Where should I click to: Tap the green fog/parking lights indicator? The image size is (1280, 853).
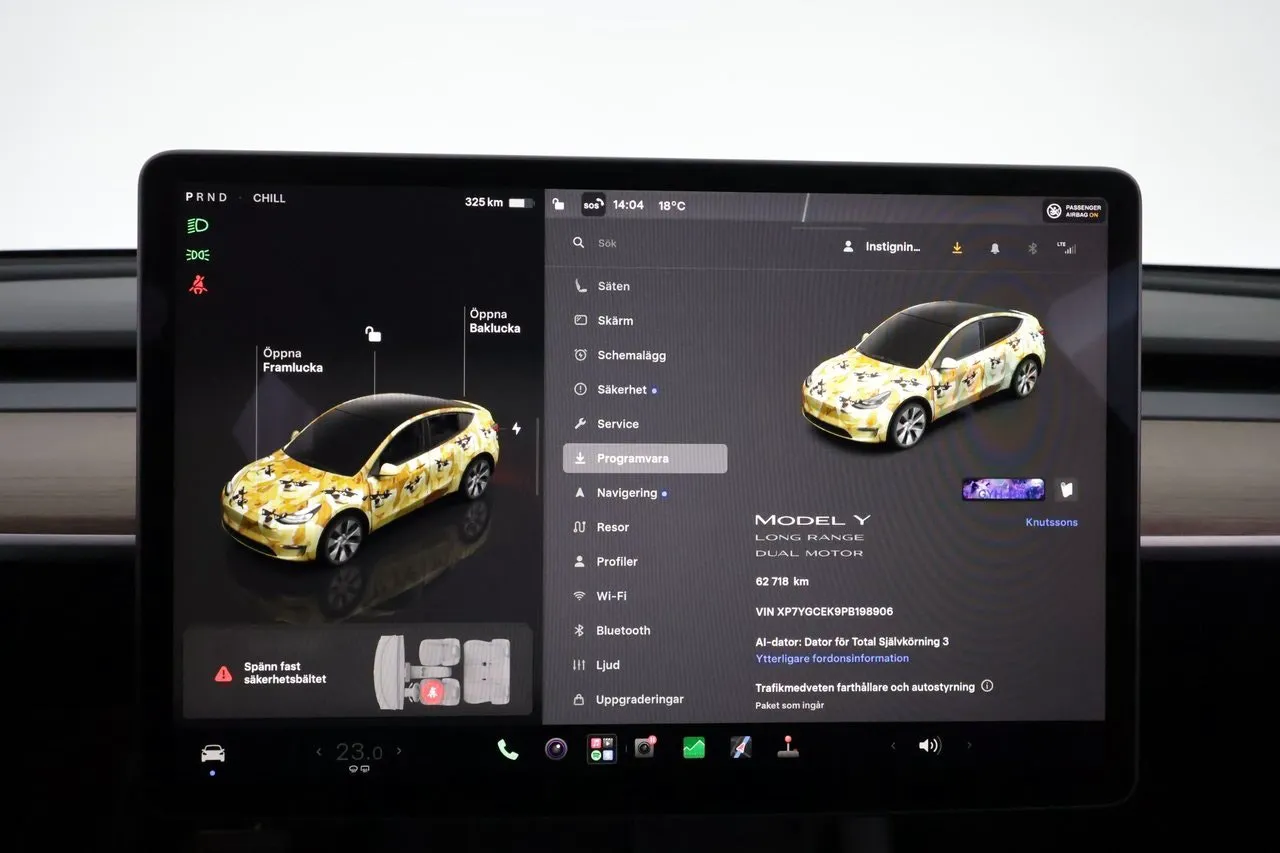click(198, 255)
